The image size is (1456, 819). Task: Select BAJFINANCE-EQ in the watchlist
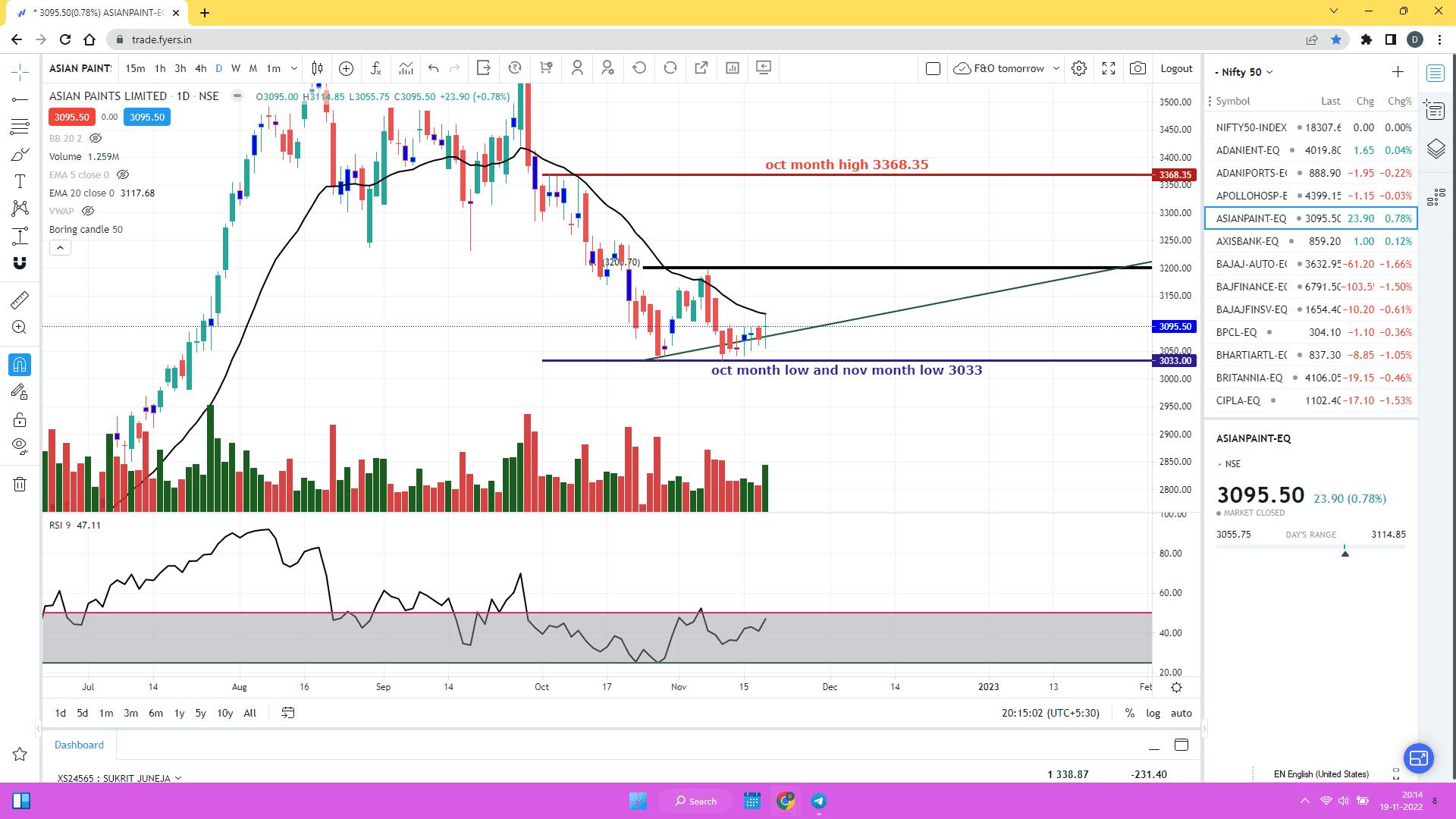point(1310,287)
